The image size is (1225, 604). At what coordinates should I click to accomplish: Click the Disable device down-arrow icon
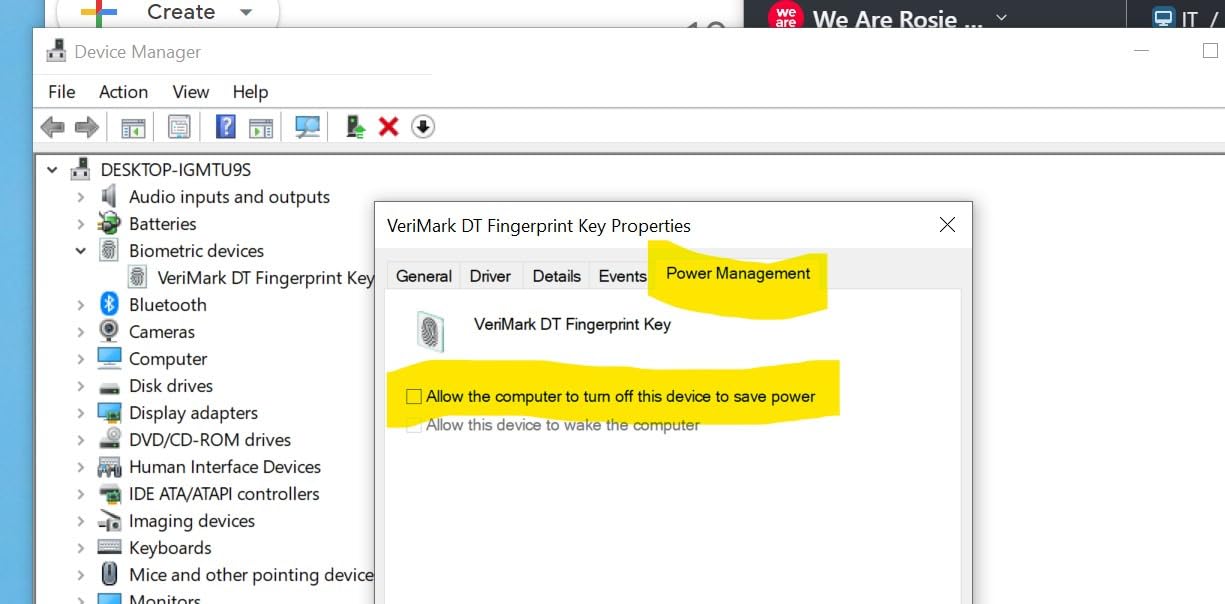tap(423, 127)
